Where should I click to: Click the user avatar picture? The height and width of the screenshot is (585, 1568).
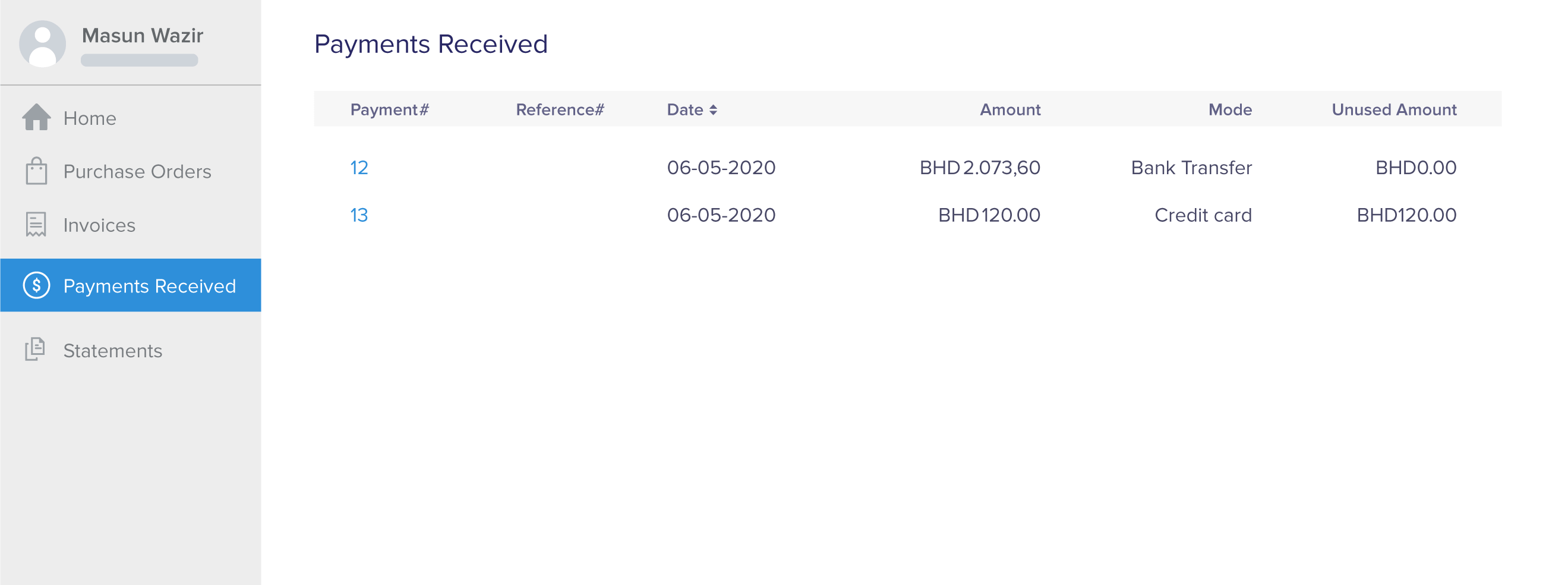[x=43, y=42]
